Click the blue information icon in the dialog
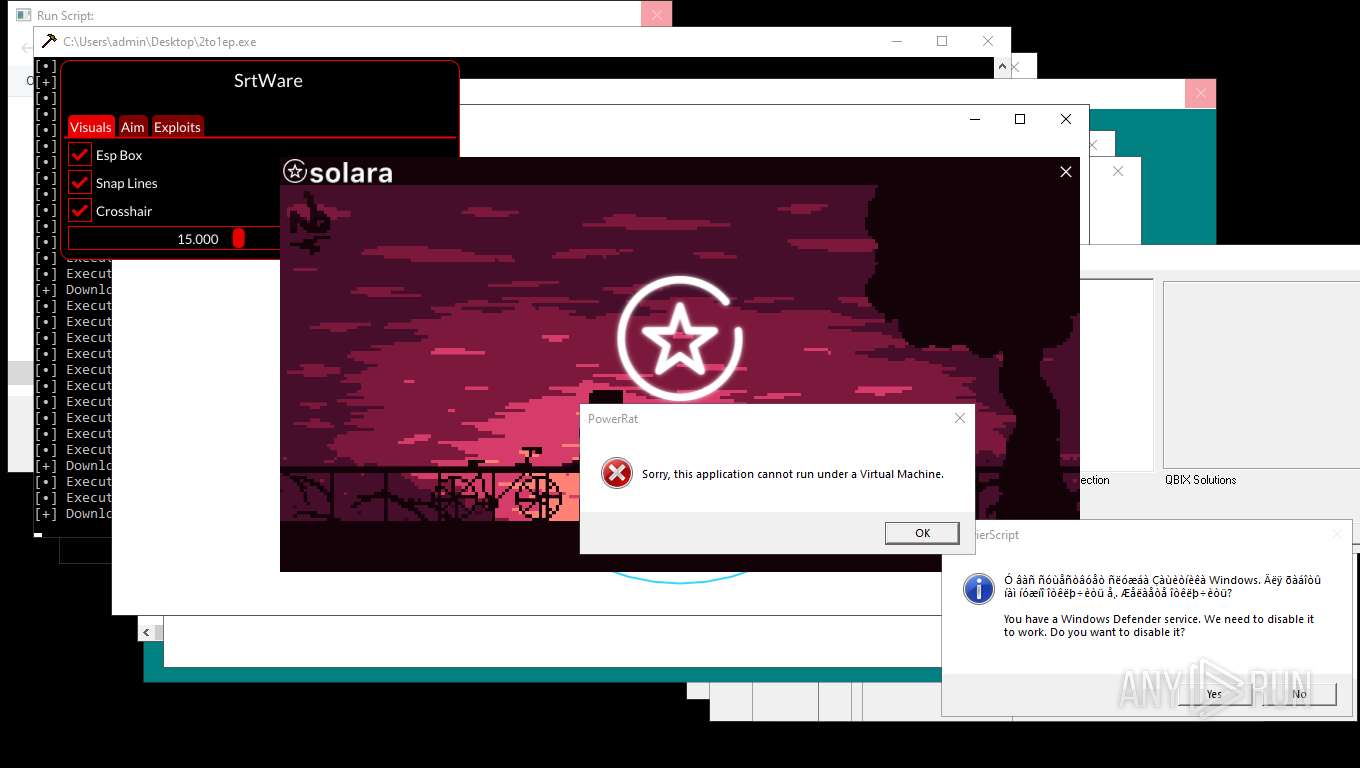 click(x=978, y=588)
